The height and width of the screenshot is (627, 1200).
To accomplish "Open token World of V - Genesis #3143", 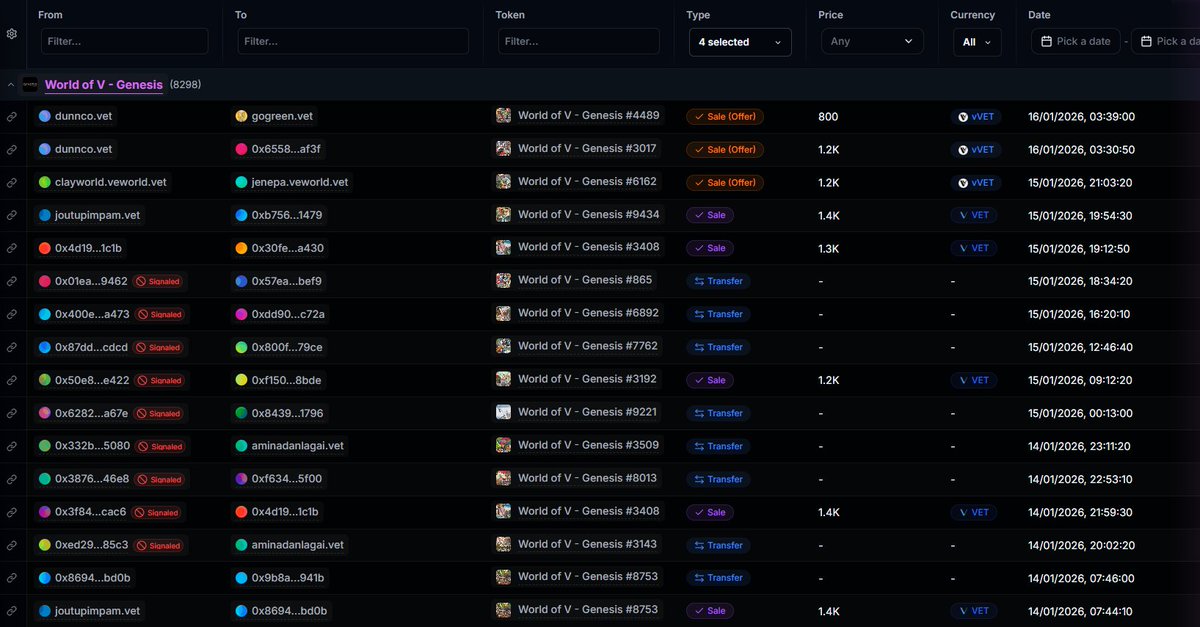I will pos(587,544).
